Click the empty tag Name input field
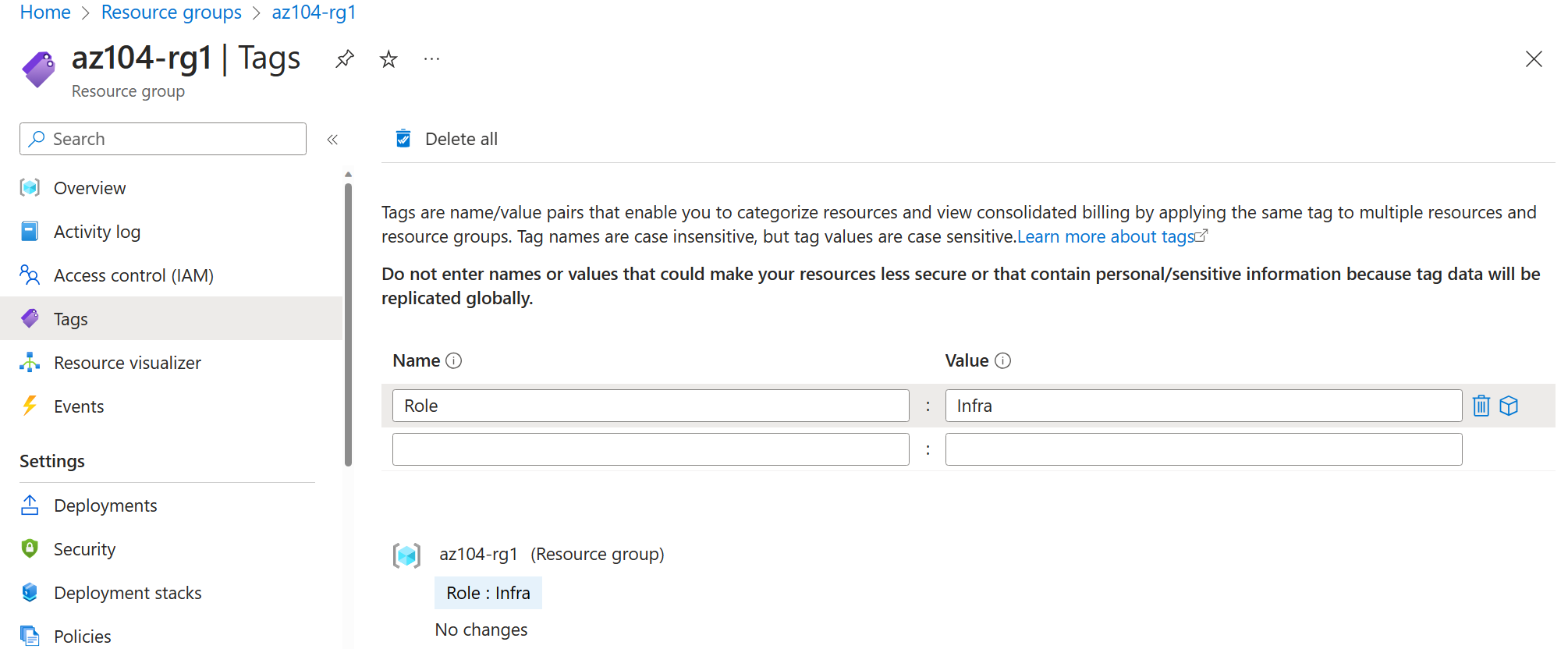Screen dimensions: 1568x649 650,449
